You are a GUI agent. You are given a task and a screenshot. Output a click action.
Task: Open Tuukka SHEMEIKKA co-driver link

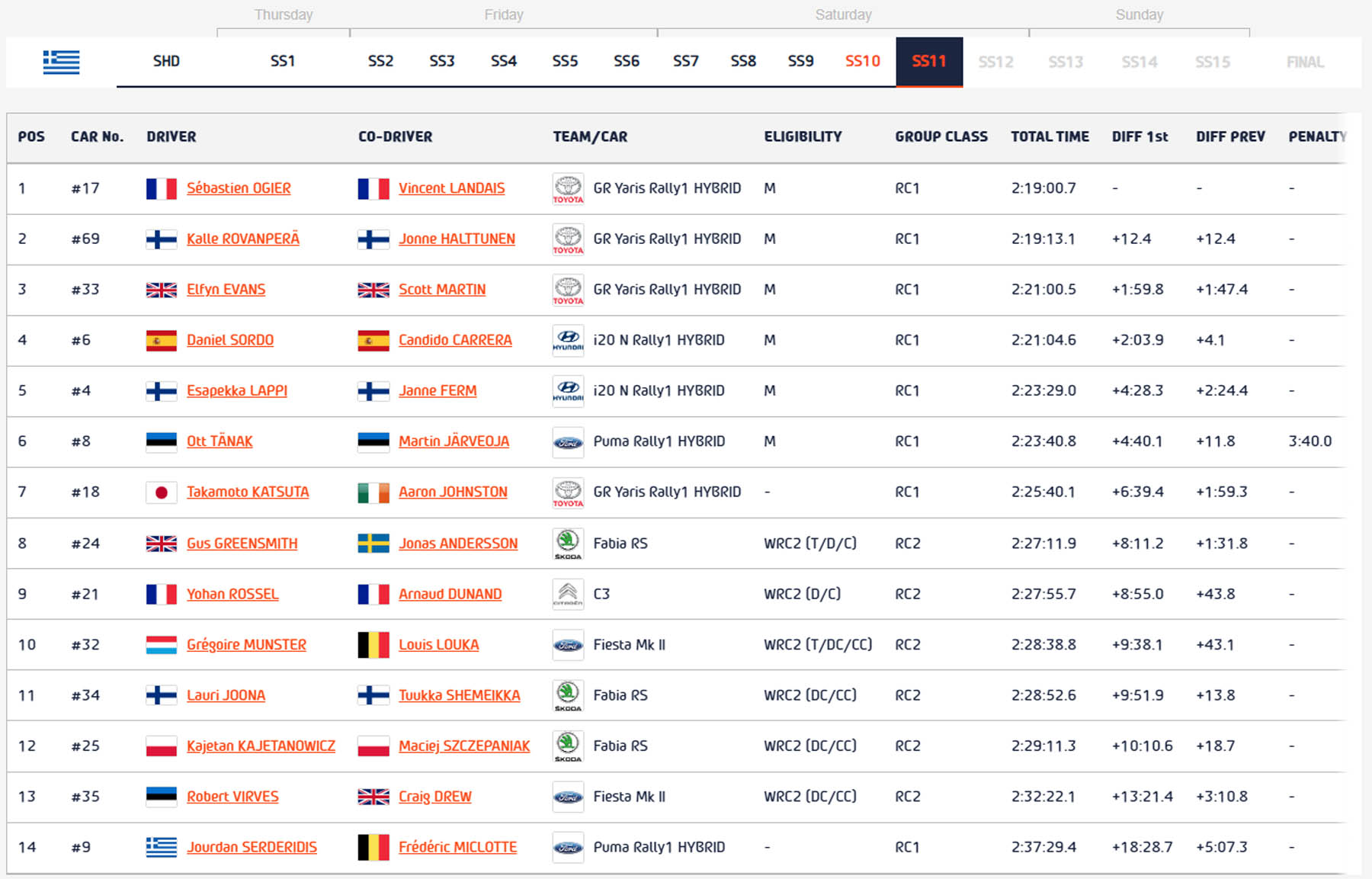pyautogui.click(x=459, y=695)
